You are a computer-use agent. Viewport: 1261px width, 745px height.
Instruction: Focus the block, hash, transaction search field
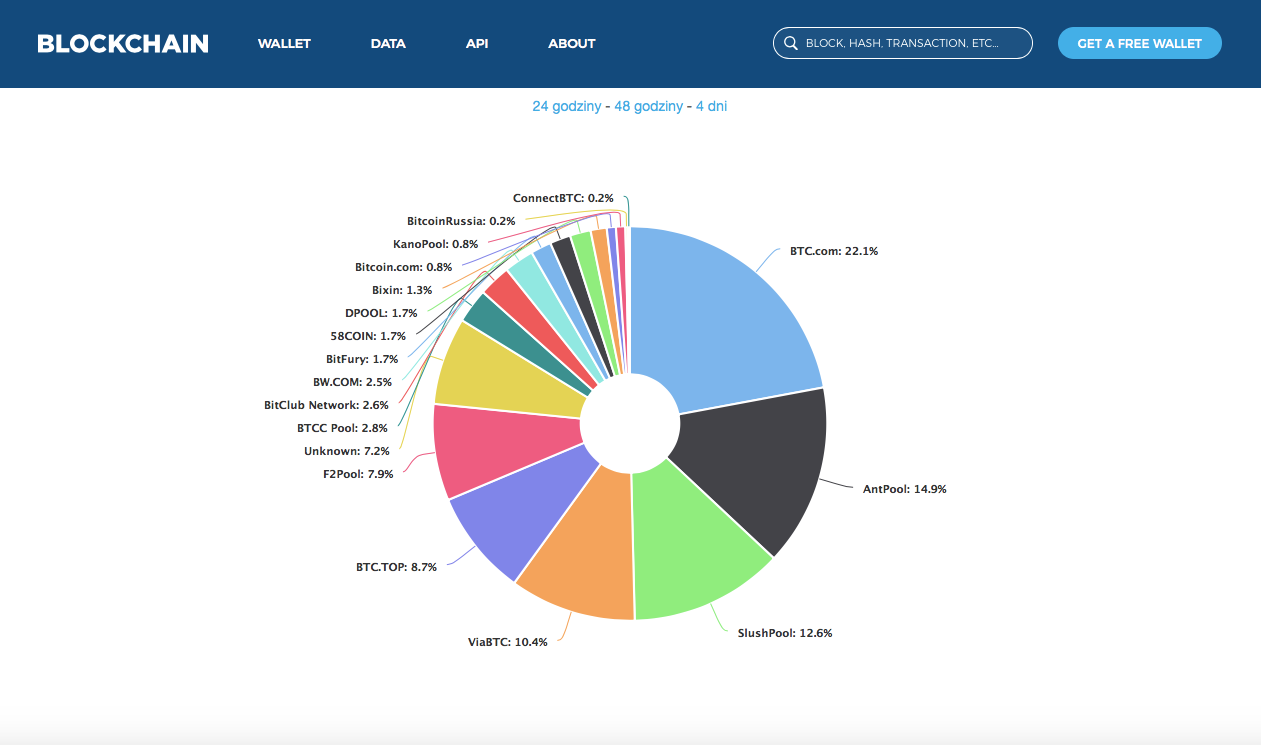[x=902, y=43]
